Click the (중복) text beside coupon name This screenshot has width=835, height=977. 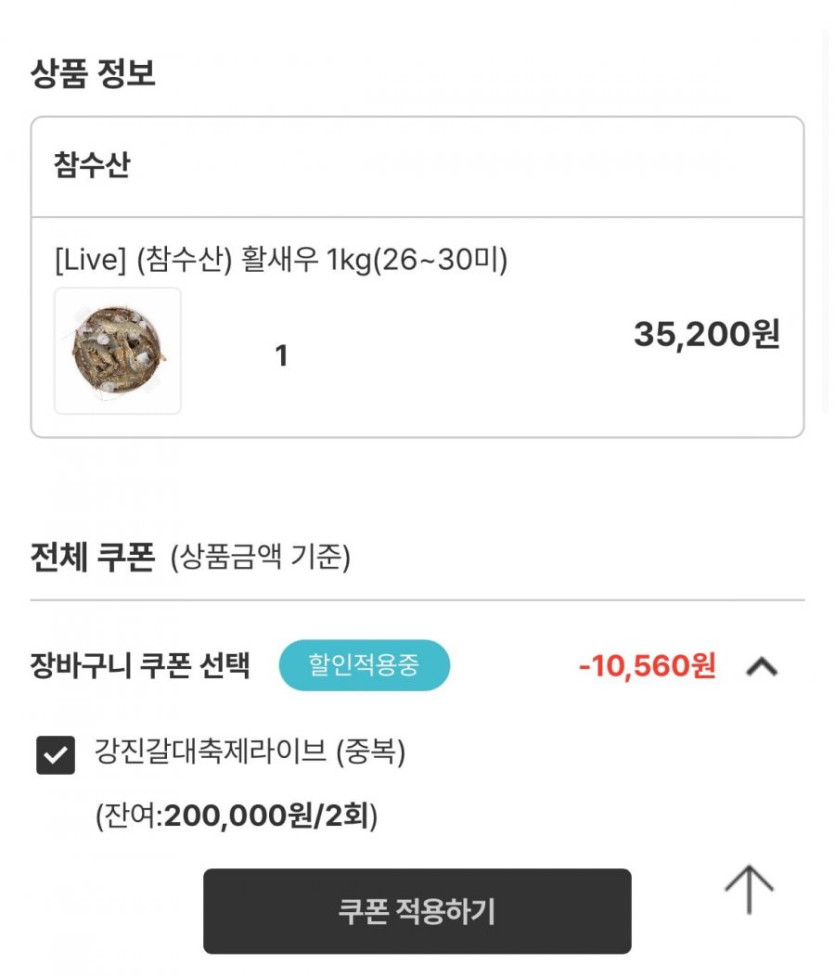pyautogui.click(x=370, y=752)
